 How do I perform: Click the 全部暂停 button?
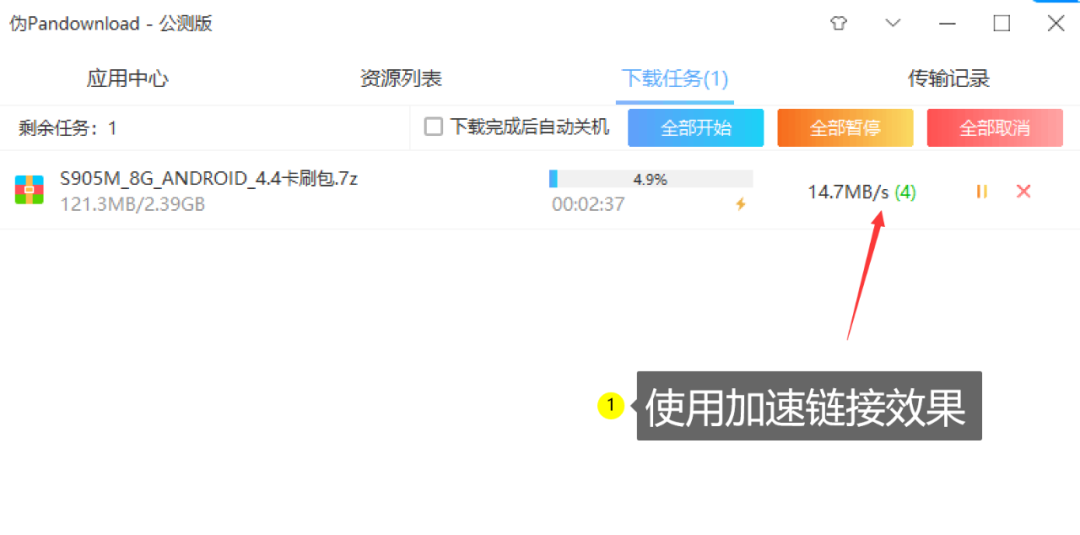tap(845, 128)
